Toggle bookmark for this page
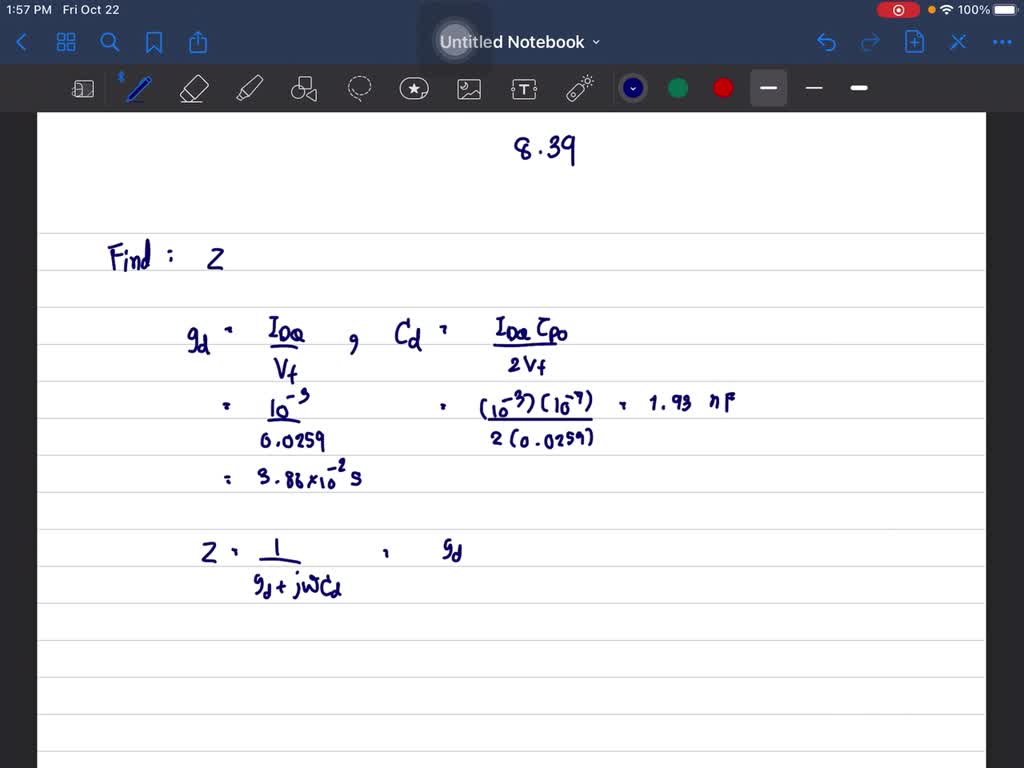1024x768 pixels. coord(154,42)
